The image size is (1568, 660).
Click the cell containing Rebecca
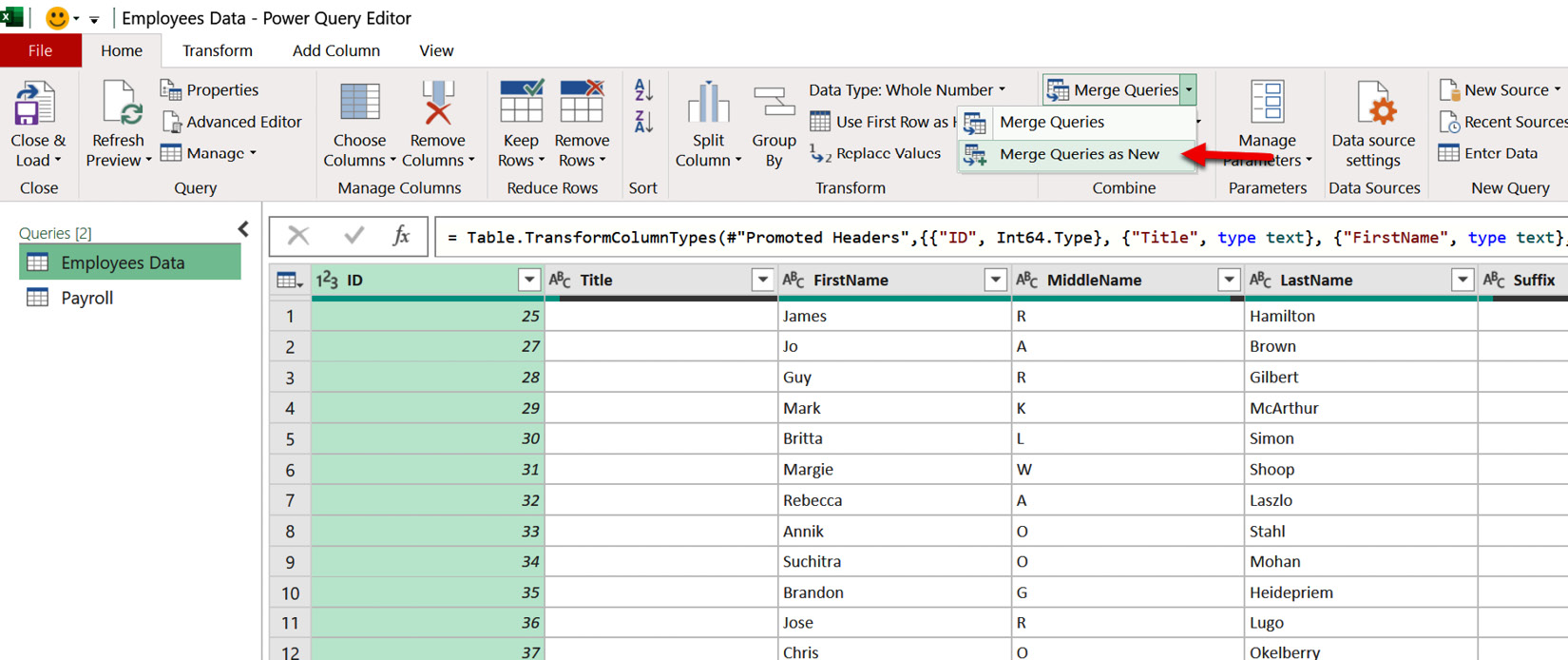coord(894,500)
